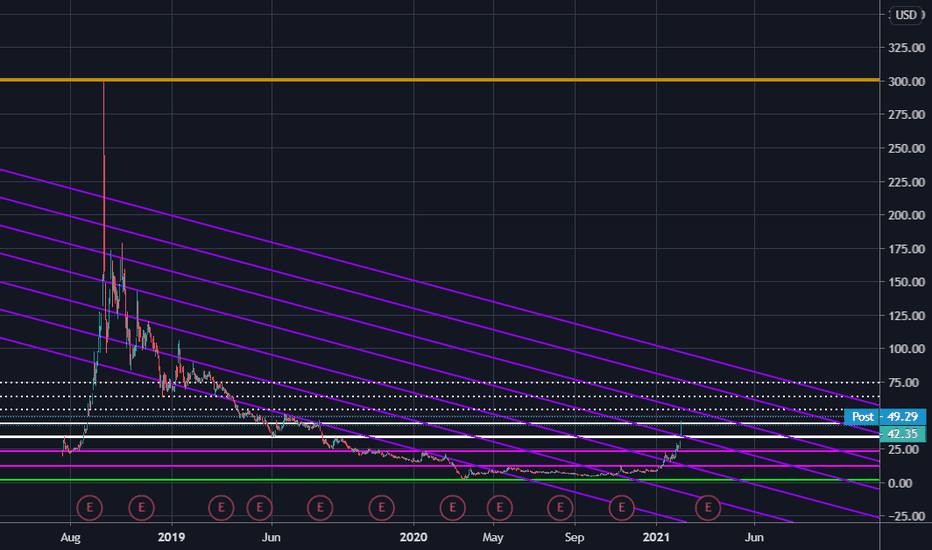932x550 pixels.
Task: Click the Sep time axis label
Action: coord(574,538)
